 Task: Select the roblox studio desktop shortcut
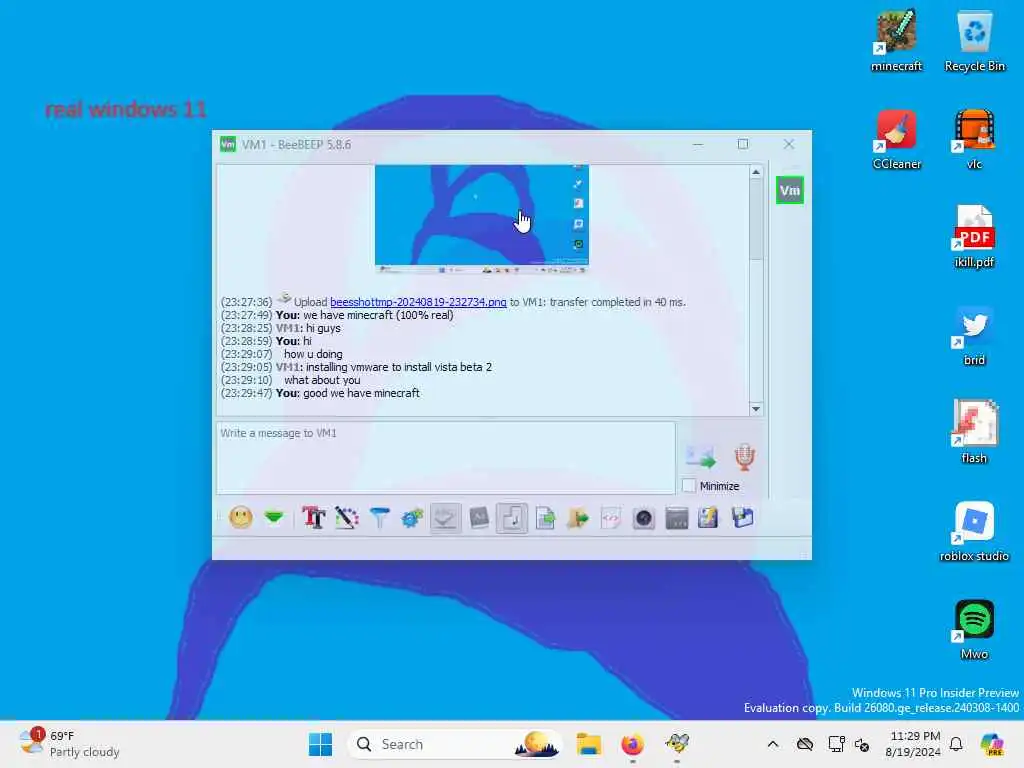pos(974,531)
